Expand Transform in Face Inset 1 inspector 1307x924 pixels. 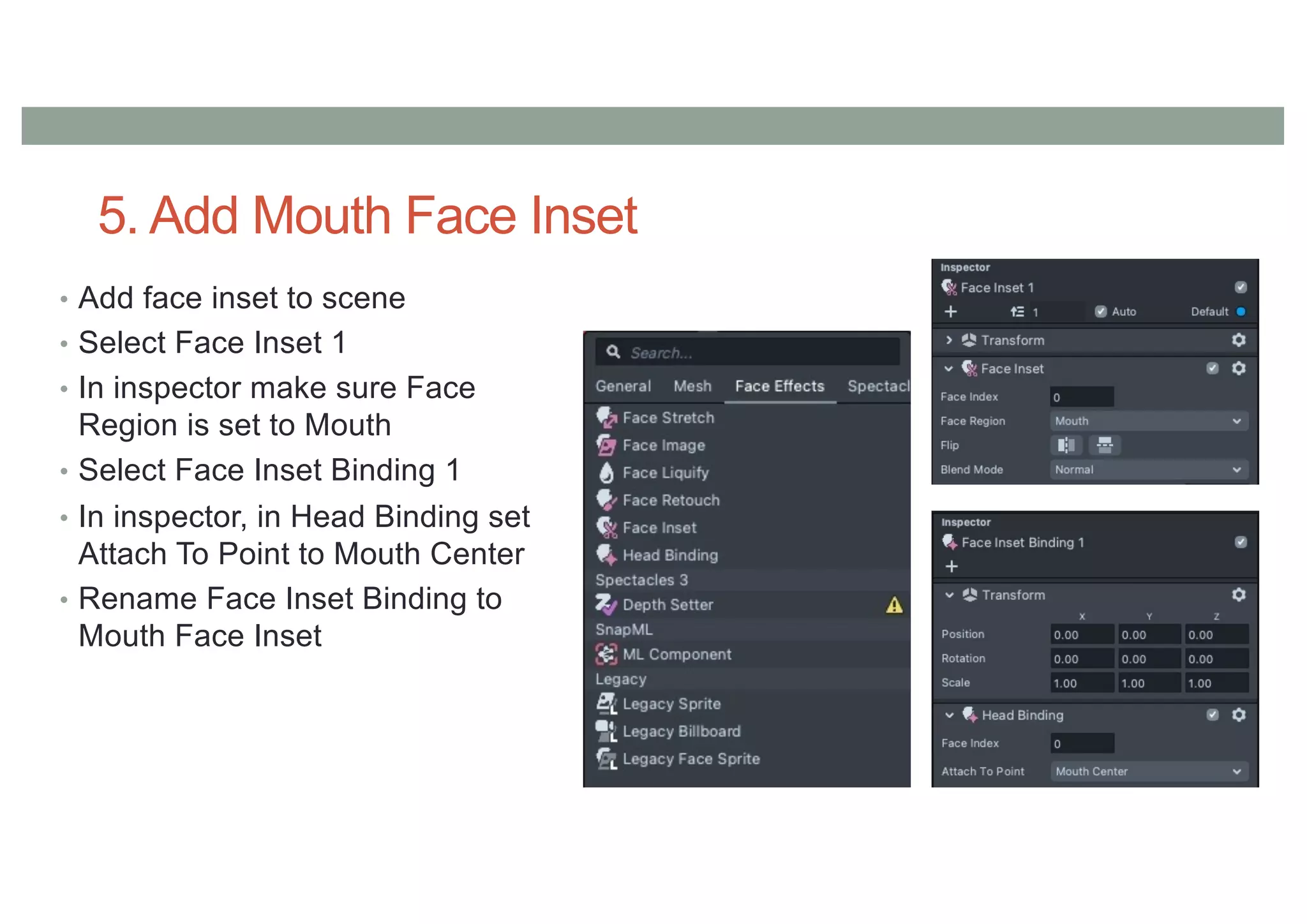[x=949, y=340]
